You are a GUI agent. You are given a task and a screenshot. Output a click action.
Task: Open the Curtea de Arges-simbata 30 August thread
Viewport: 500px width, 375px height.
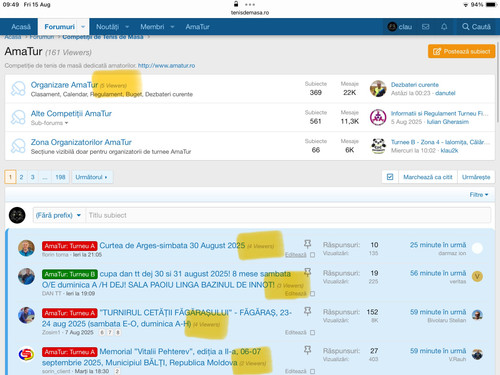pos(172,246)
